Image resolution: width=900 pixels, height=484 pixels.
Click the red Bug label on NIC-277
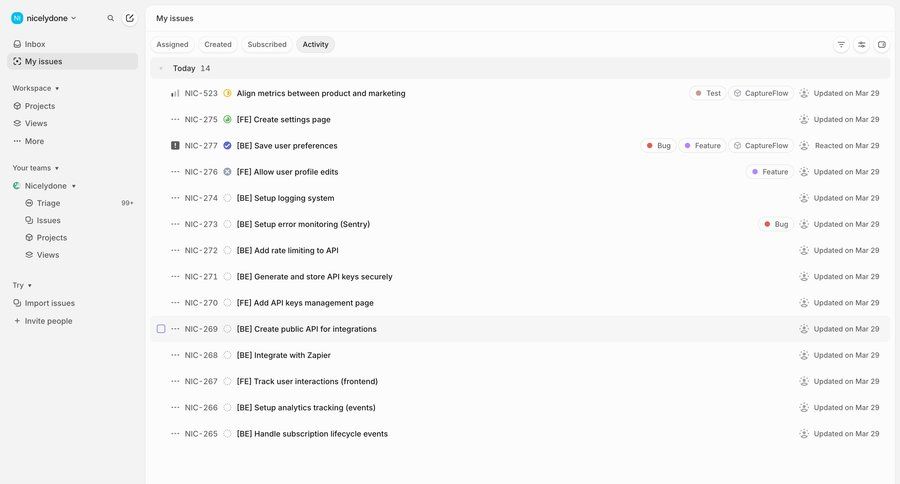coord(658,146)
